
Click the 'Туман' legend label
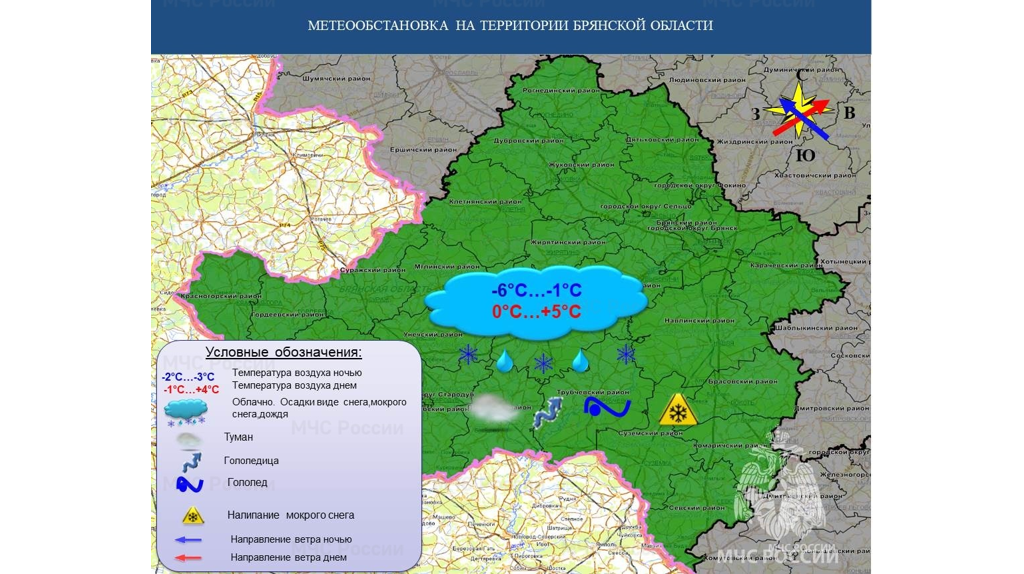click(x=238, y=437)
